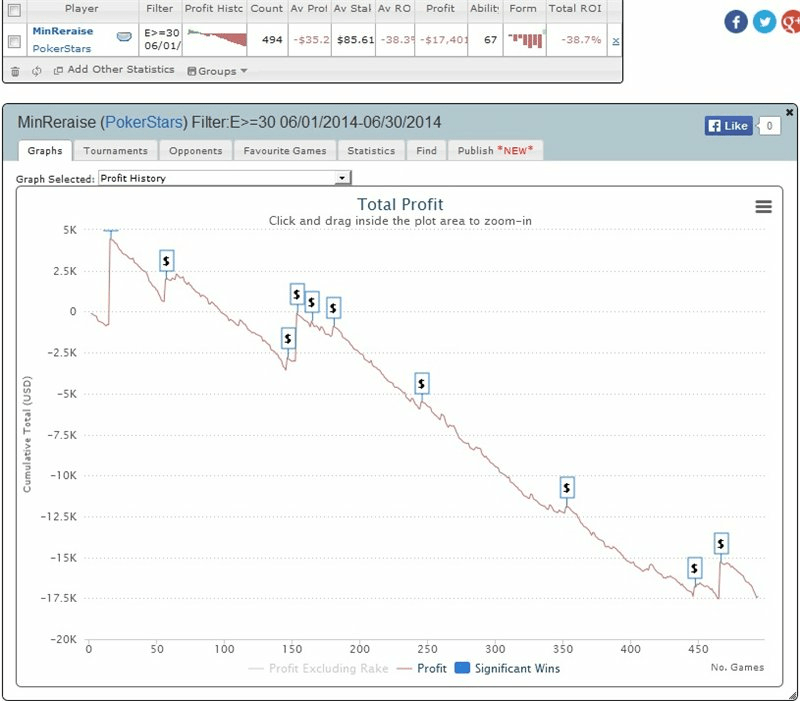Click the Profit value -$17,401
Viewport: 800px width, 701px height.
[443, 40]
